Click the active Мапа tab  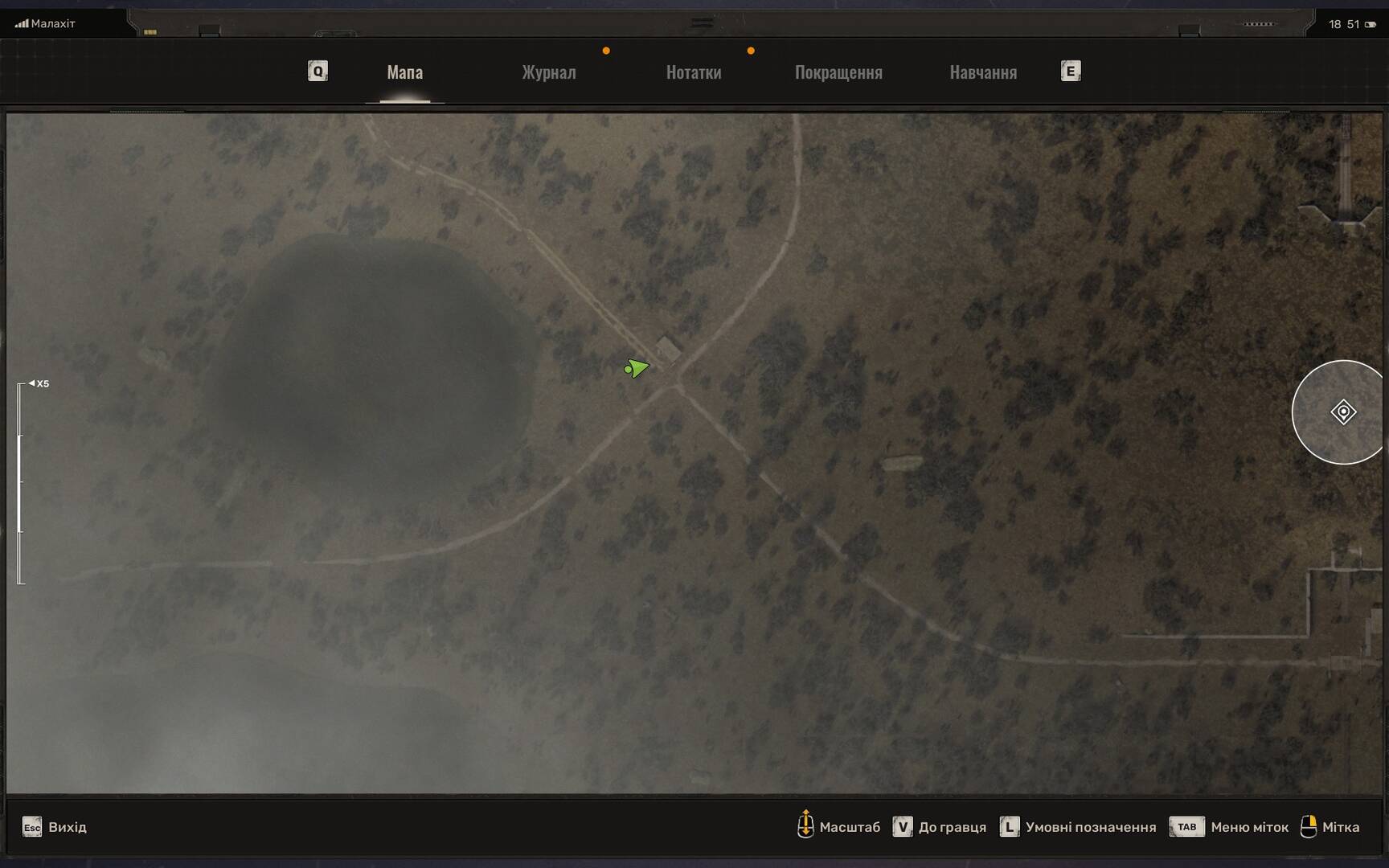click(x=404, y=72)
